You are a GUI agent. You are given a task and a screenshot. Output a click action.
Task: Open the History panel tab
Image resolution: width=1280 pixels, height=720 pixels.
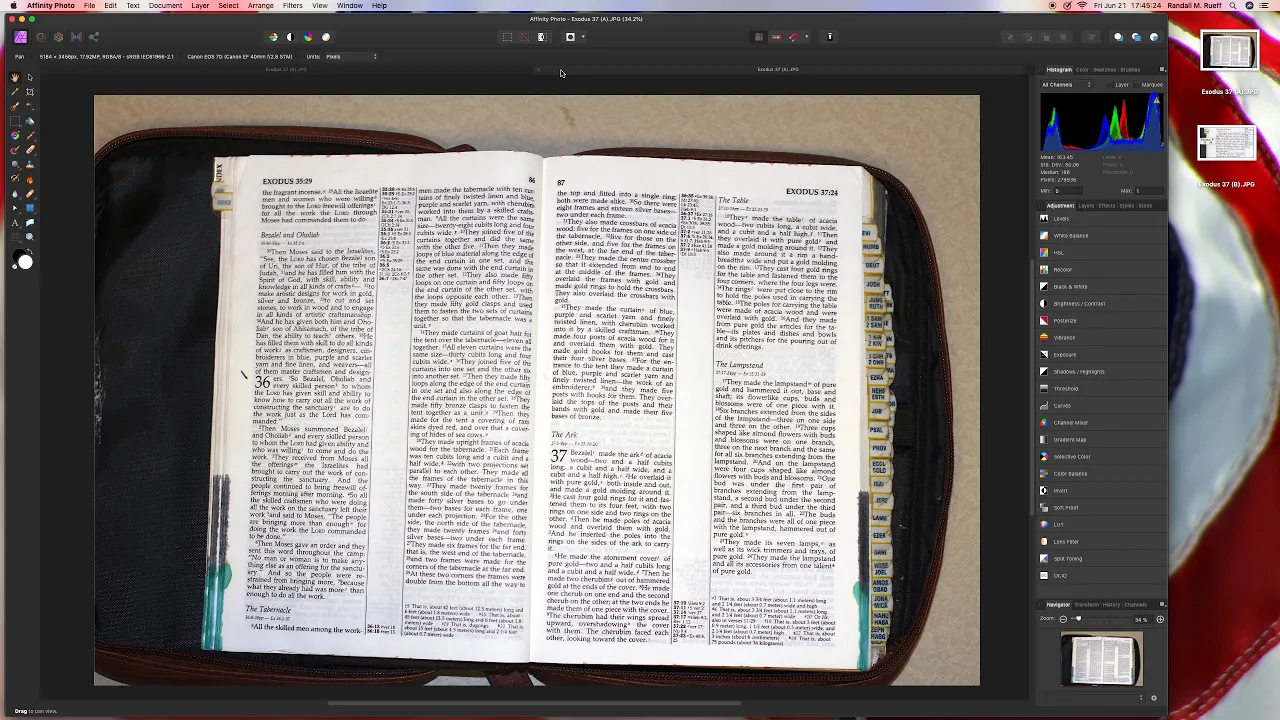1111,605
